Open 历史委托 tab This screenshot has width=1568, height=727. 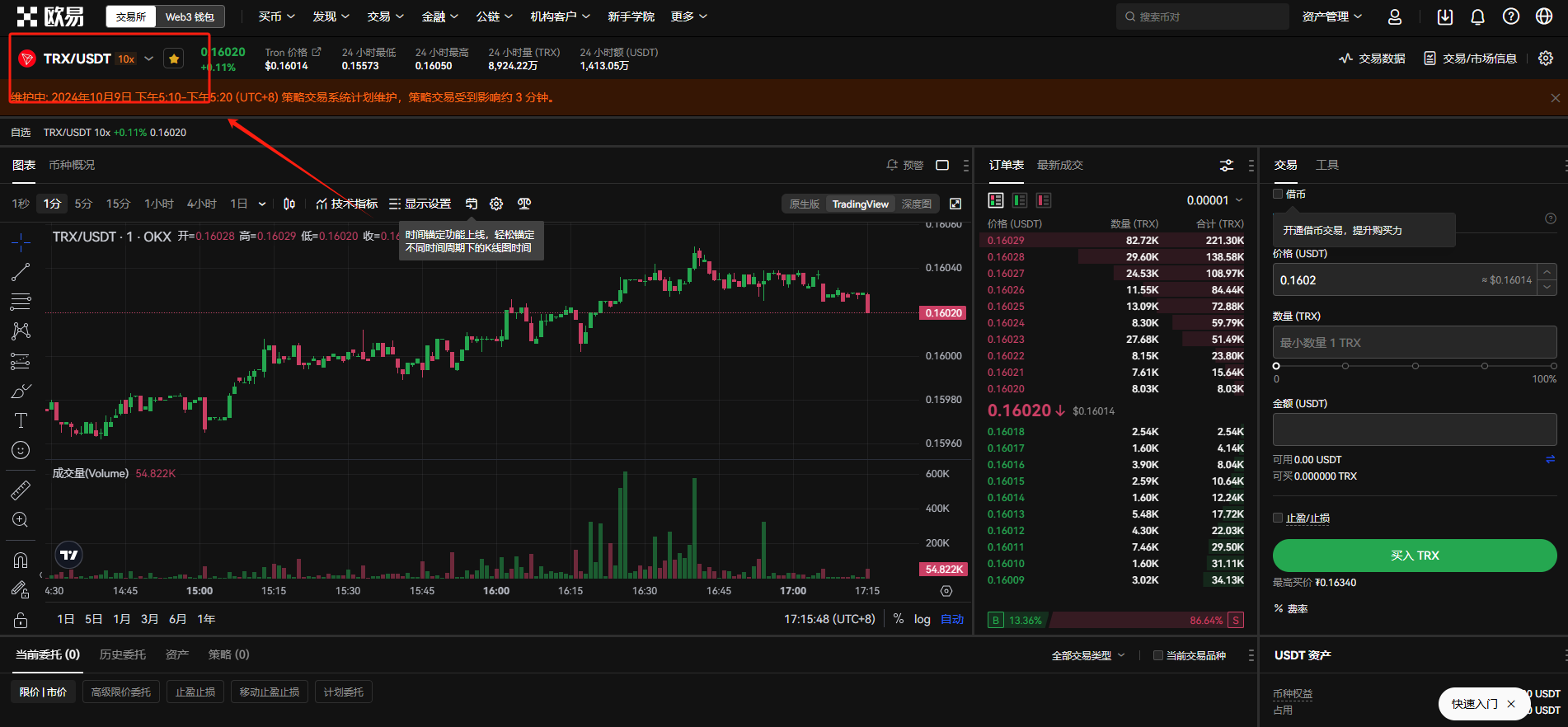coord(123,654)
